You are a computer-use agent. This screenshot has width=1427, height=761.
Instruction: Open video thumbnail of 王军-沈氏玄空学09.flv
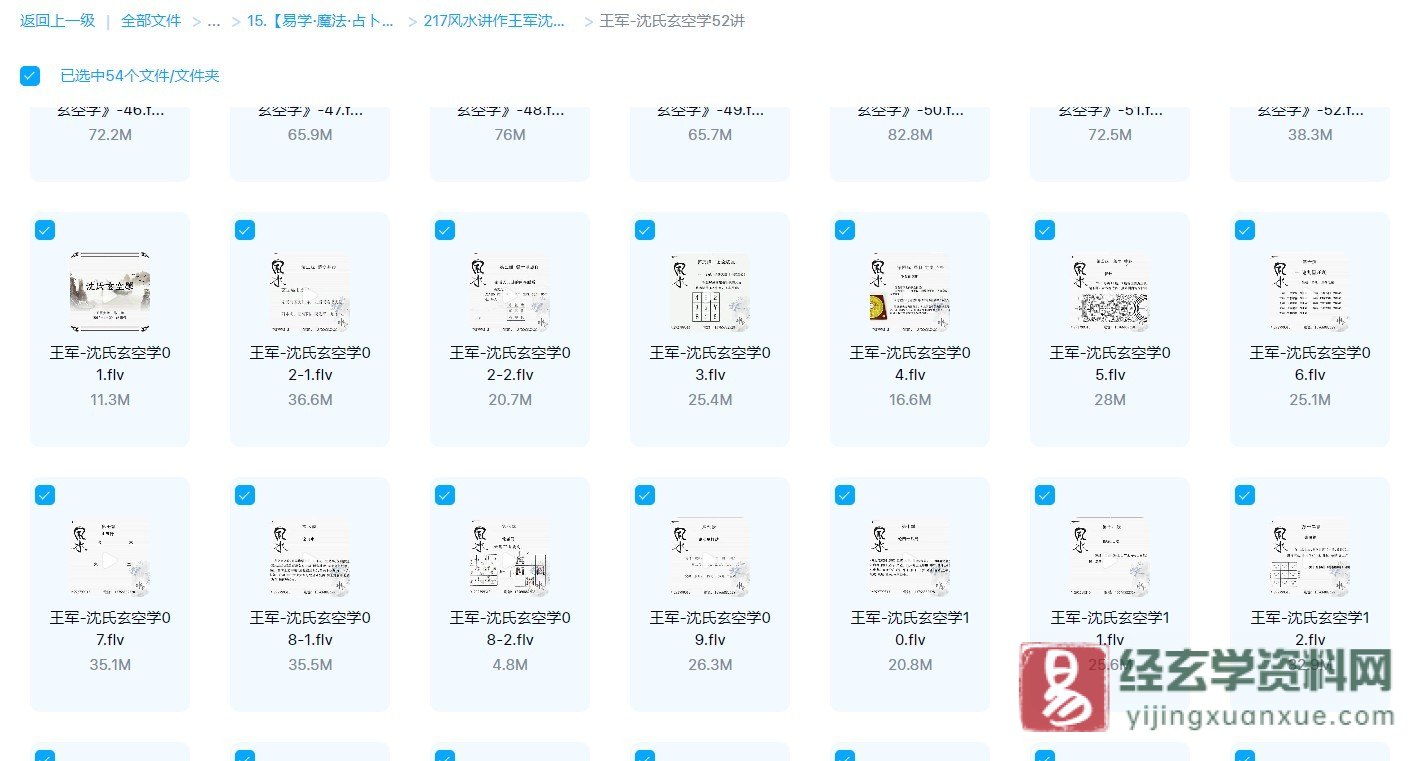pos(710,557)
